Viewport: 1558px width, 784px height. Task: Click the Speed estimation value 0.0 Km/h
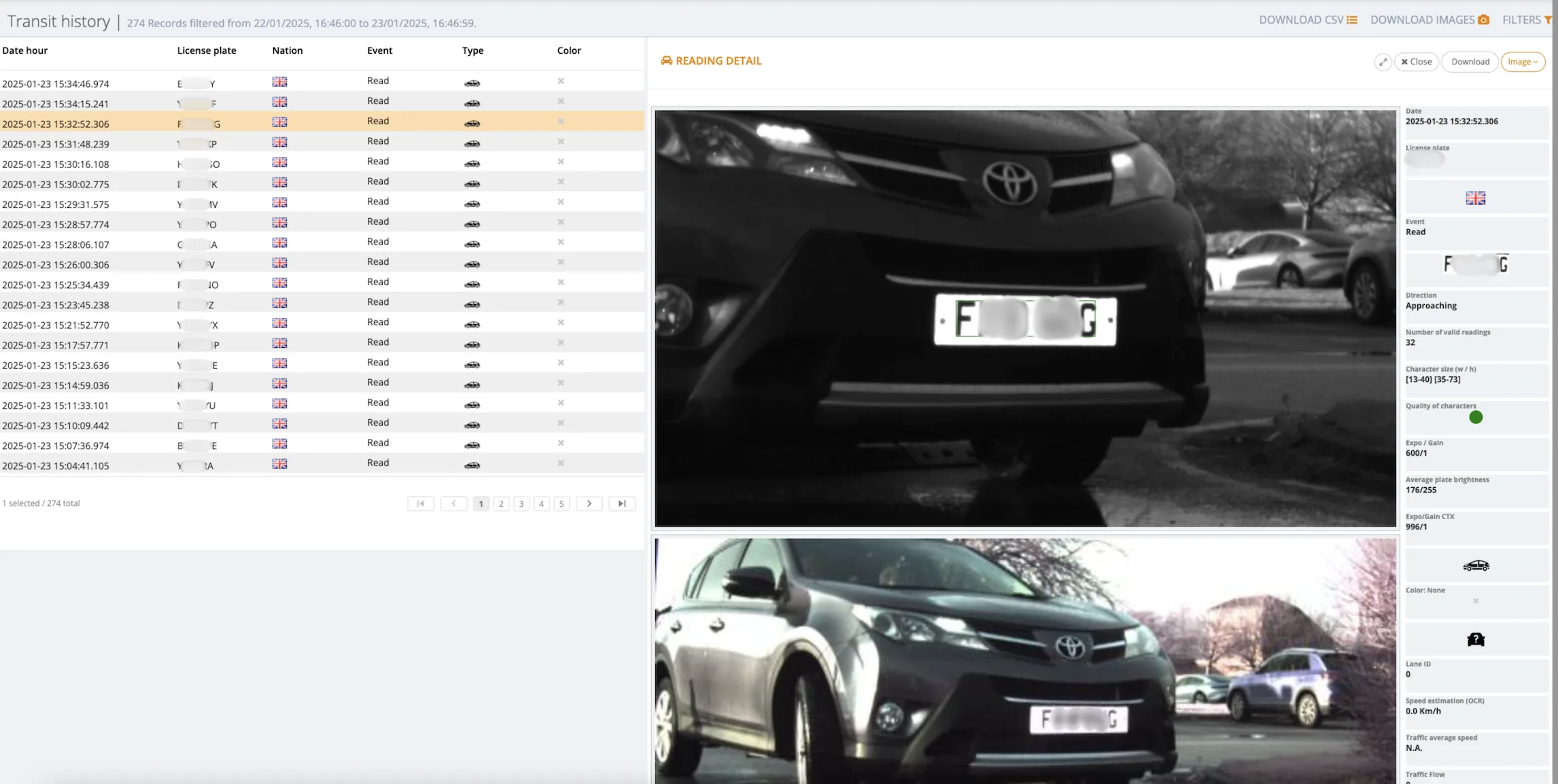[1423, 711]
